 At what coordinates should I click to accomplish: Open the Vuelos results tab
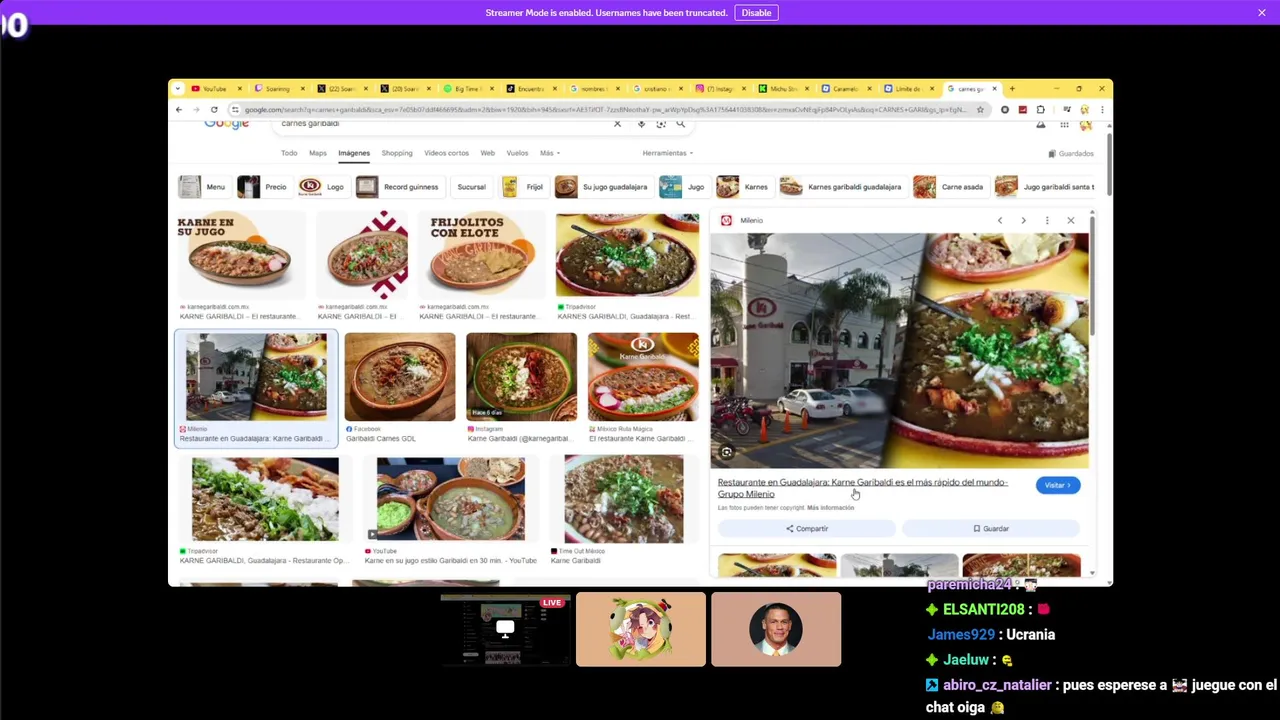tap(517, 153)
